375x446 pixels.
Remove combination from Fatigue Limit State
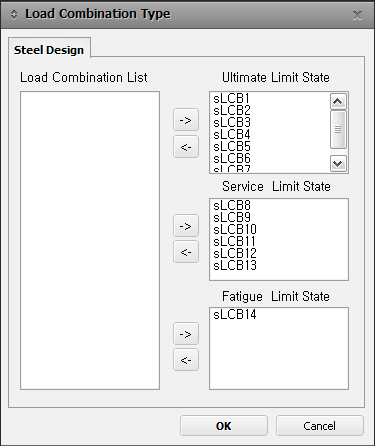tap(186, 360)
